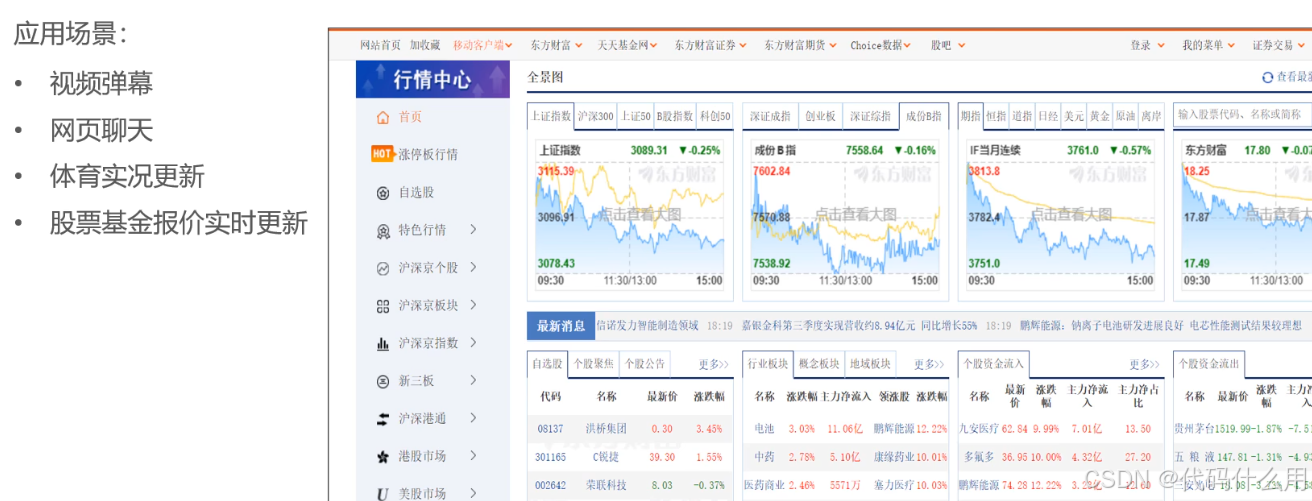Open the 移动客户端 dropdown in top bar
The image size is (1312, 501).
(x=483, y=45)
